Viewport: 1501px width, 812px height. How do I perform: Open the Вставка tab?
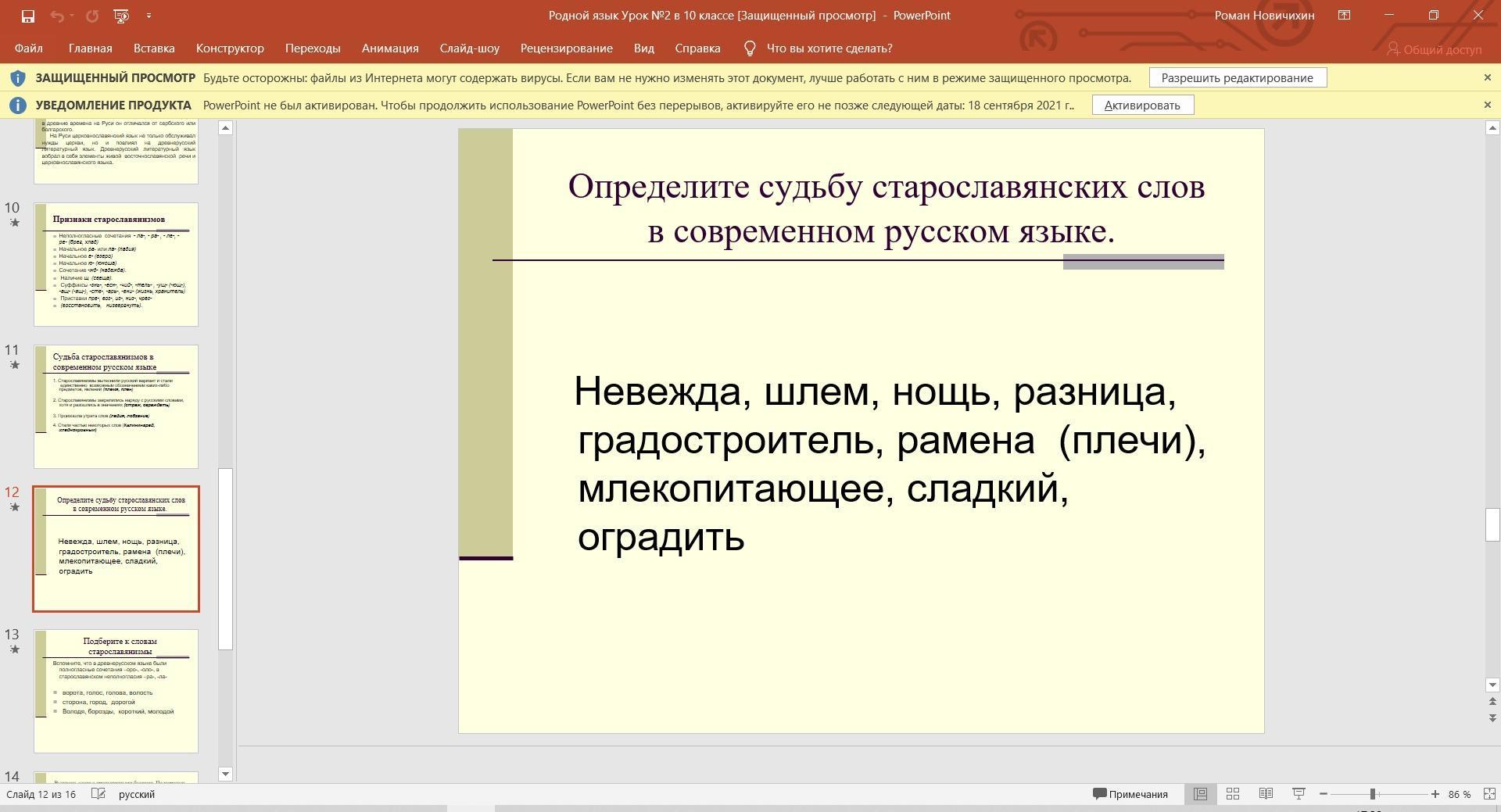[154, 48]
